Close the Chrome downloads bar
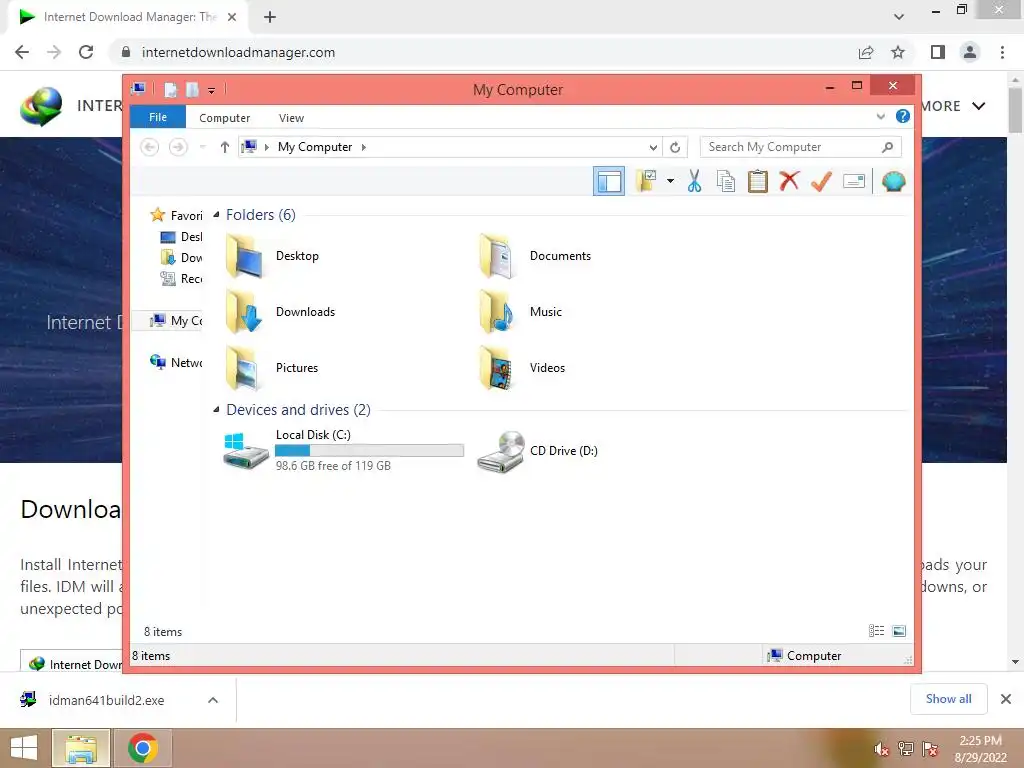The height and width of the screenshot is (768, 1024). [x=1006, y=699]
